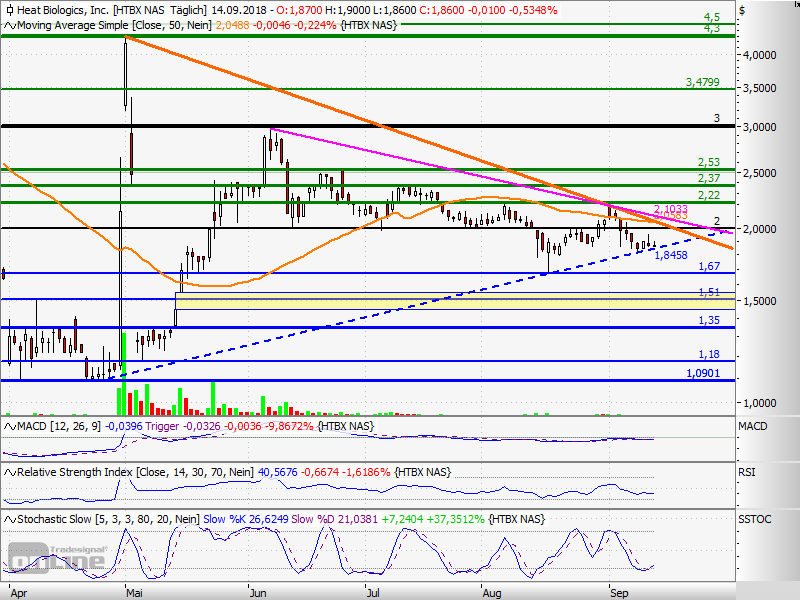
Task: Click the Relative Strength Index wave icon
Action: point(9,471)
